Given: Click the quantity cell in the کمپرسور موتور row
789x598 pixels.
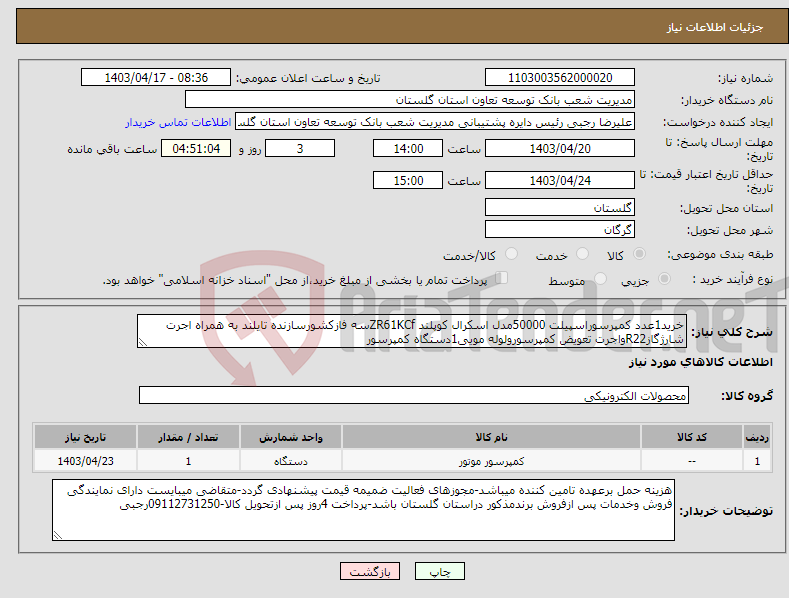Looking at the screenshot, I should (188, 461).
